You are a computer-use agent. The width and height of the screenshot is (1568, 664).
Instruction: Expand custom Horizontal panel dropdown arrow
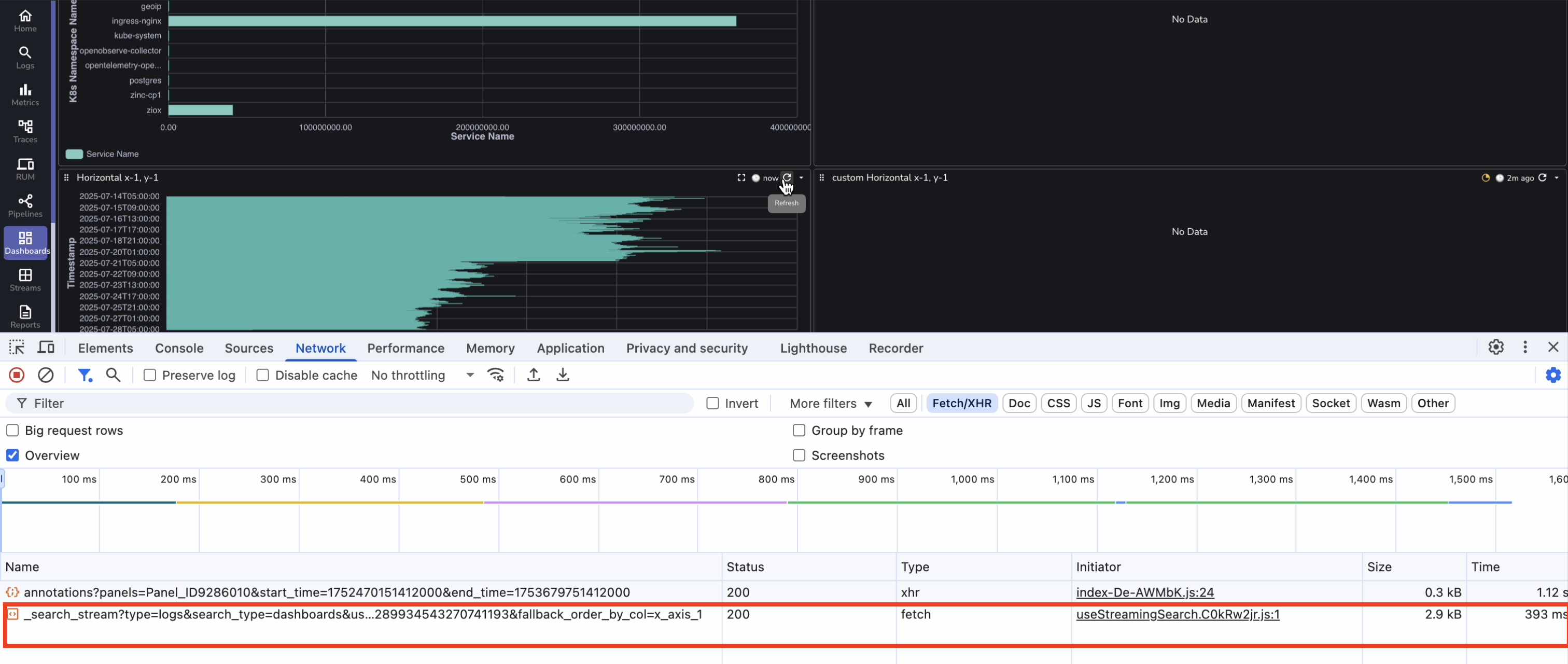point(1557,178)
